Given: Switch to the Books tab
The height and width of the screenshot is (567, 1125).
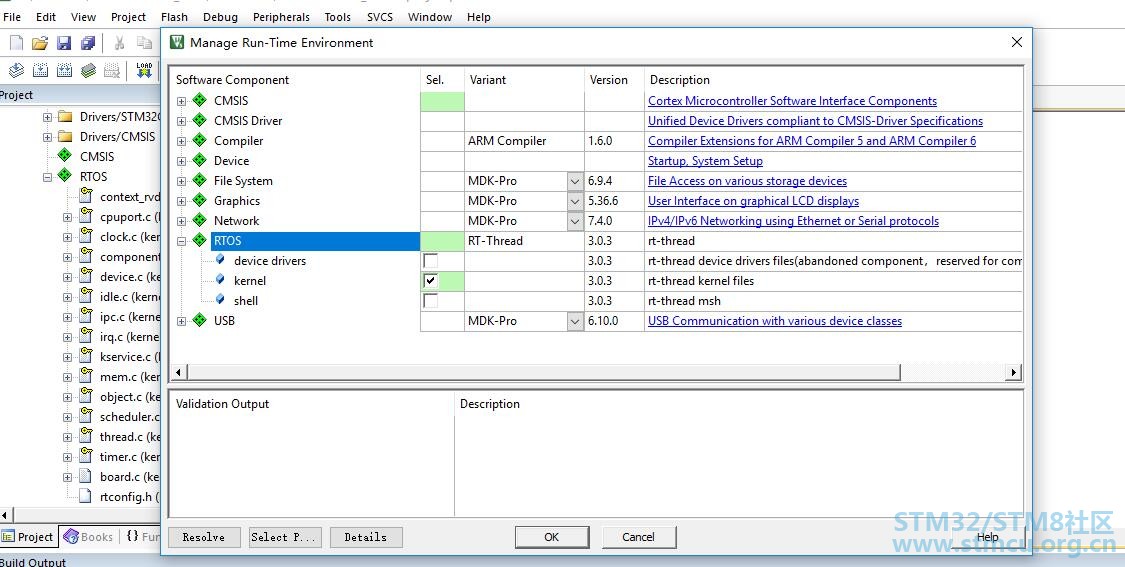Looking at the screenshot, I should pyautogui.click(x=88, y=536).
